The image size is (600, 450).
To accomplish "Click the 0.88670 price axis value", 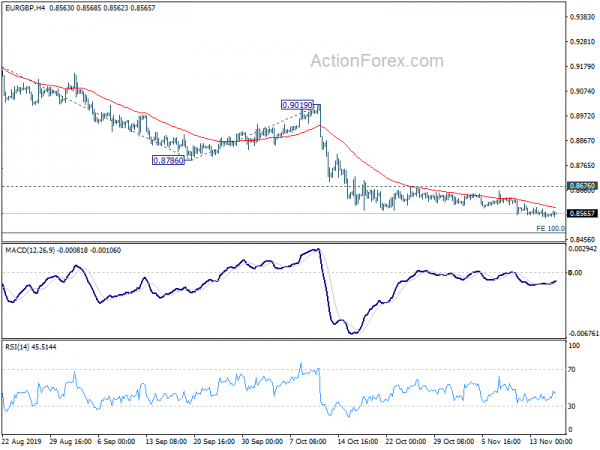I will coord(582,141).
